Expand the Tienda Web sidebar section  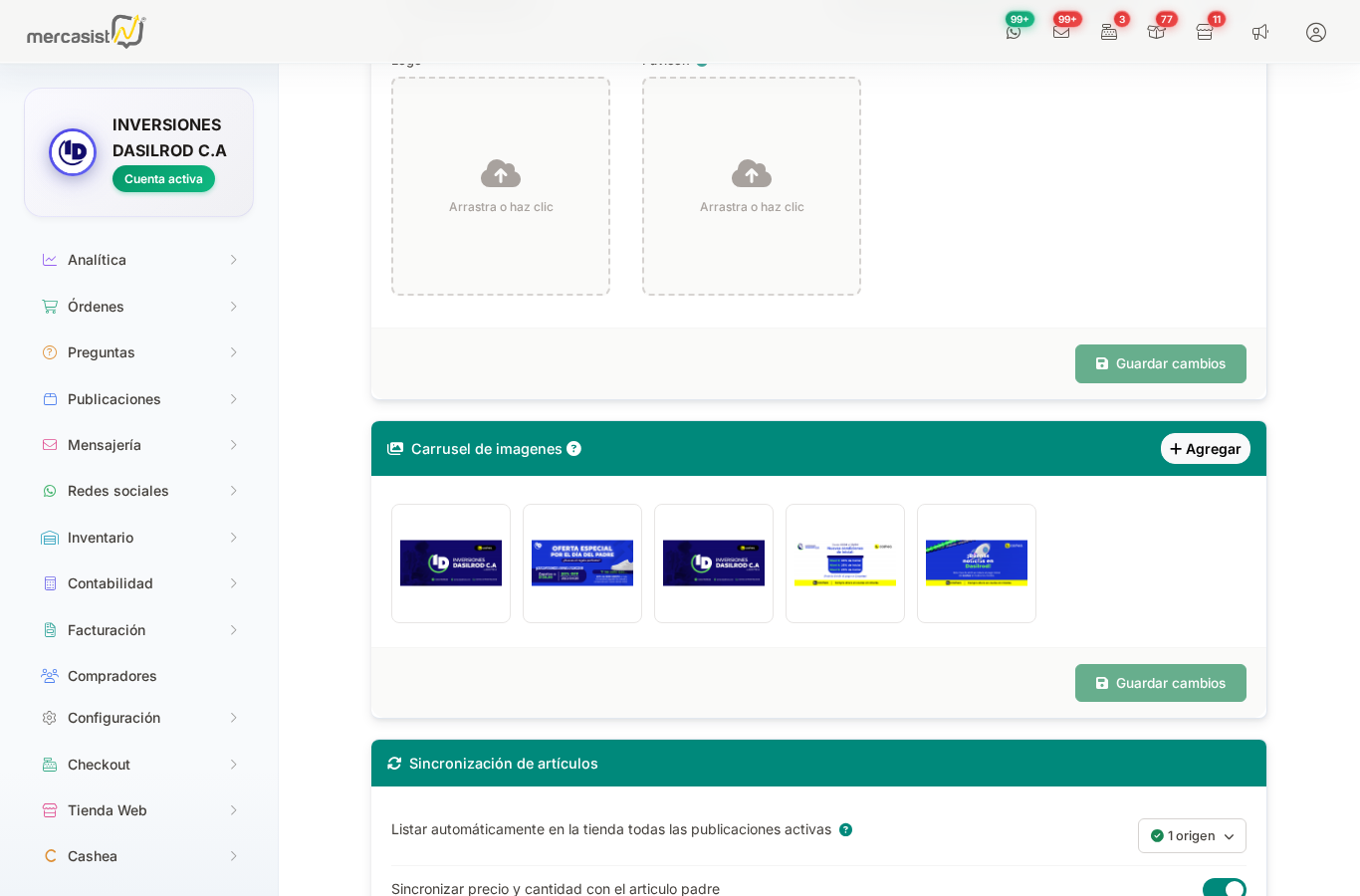[x=138, y=810]
